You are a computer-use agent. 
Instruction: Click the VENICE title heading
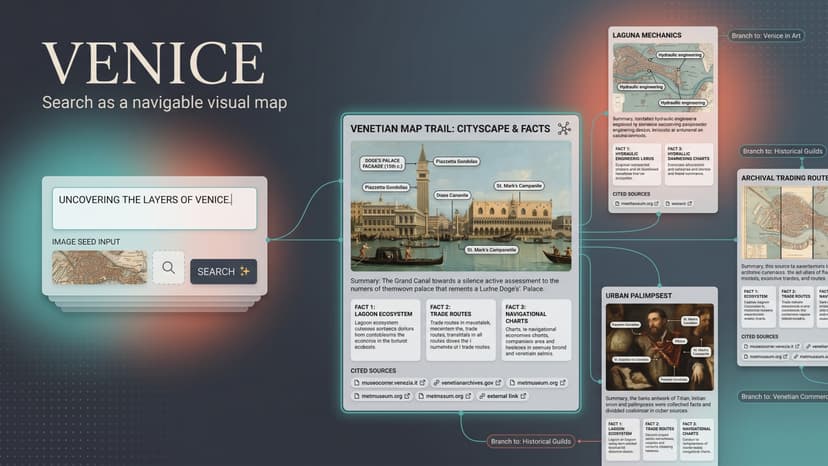click(x=153, y=63)
